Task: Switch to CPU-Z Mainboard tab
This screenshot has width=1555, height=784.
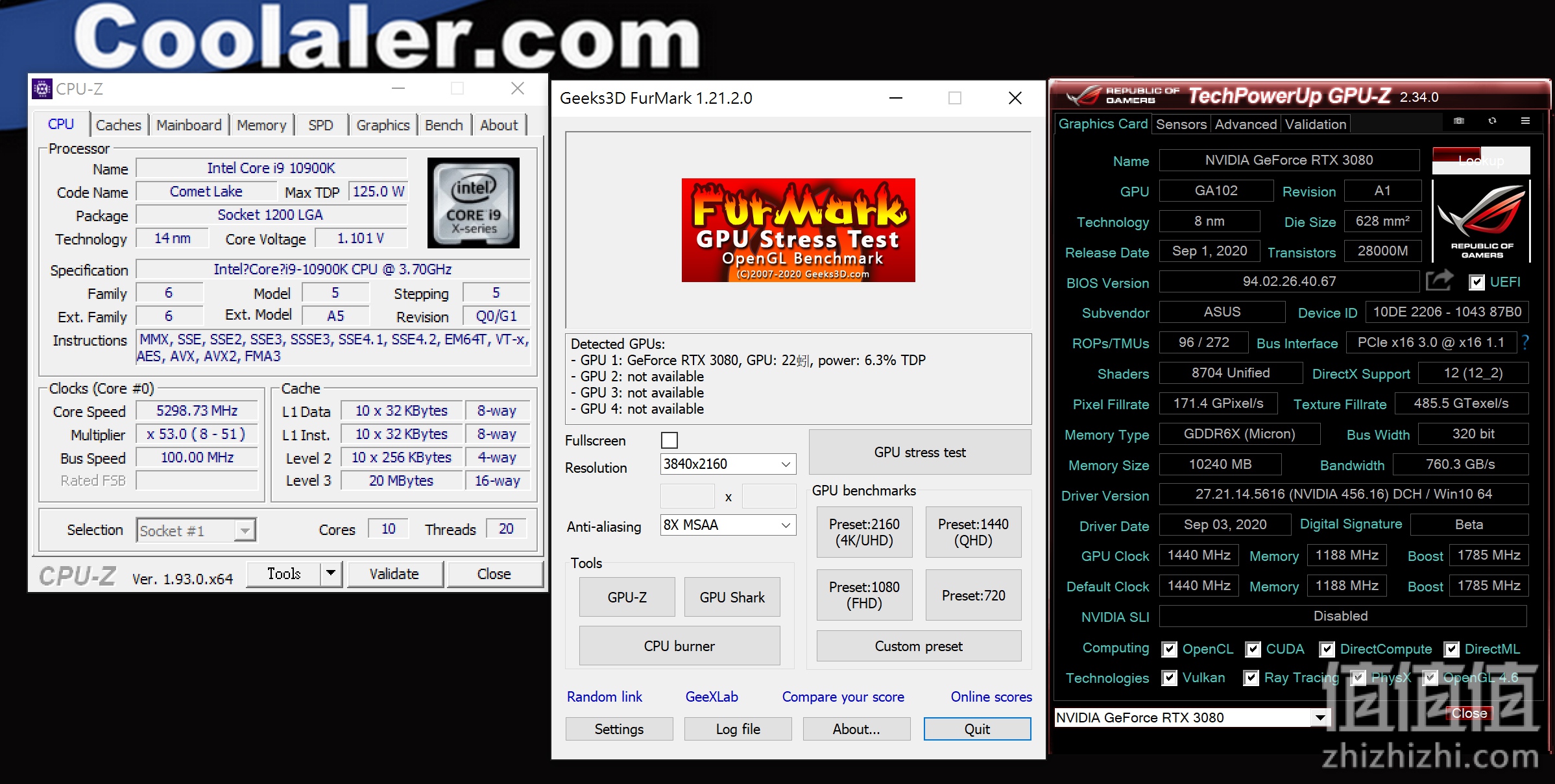Action: click(189, 125)
